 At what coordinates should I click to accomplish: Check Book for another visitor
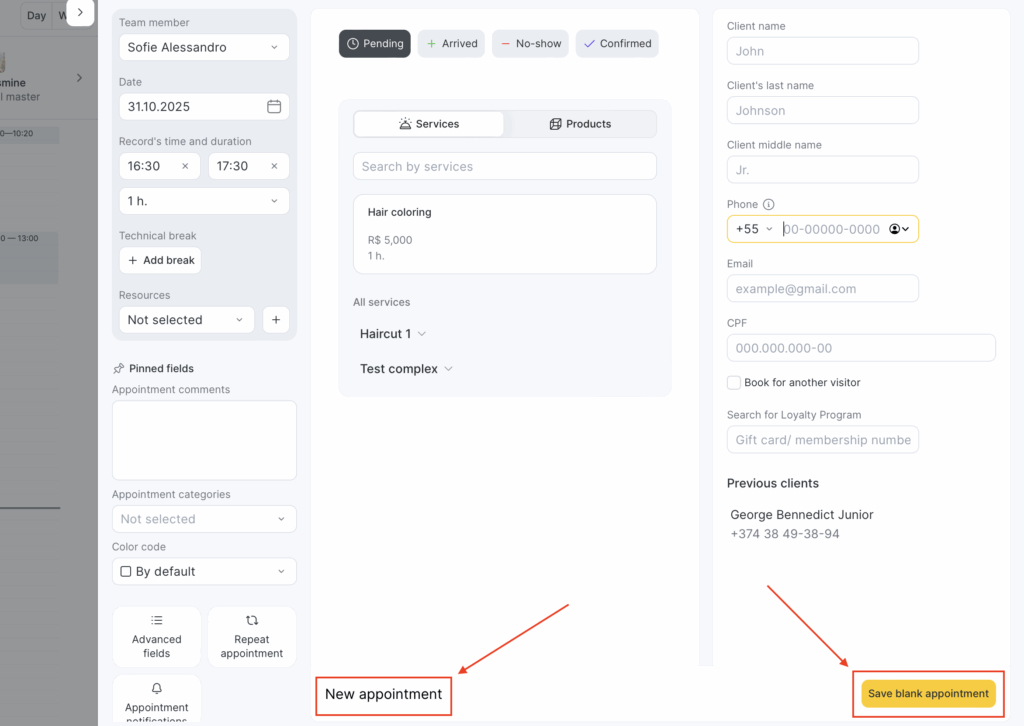pyautogui.click(x=734, y=383)
